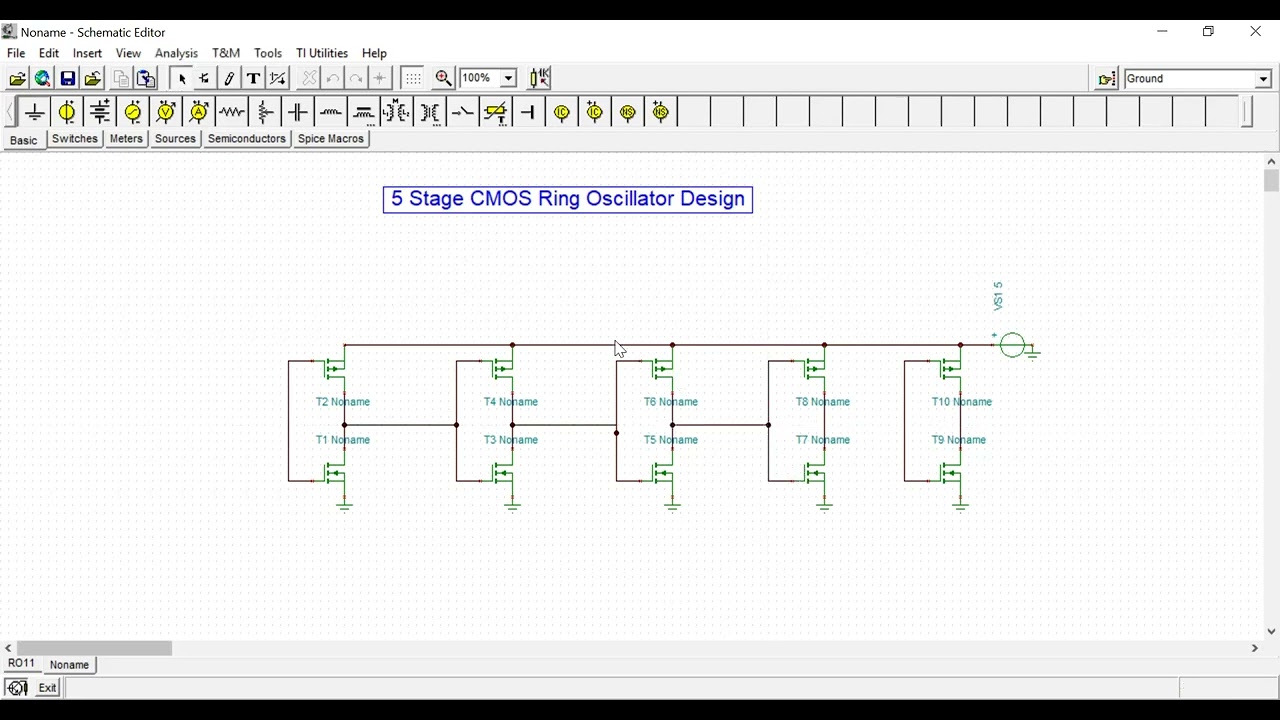Pick the Battery component icon
Image resolution: width=1280 pixels, height=720 pixels.
coord(100,112)
